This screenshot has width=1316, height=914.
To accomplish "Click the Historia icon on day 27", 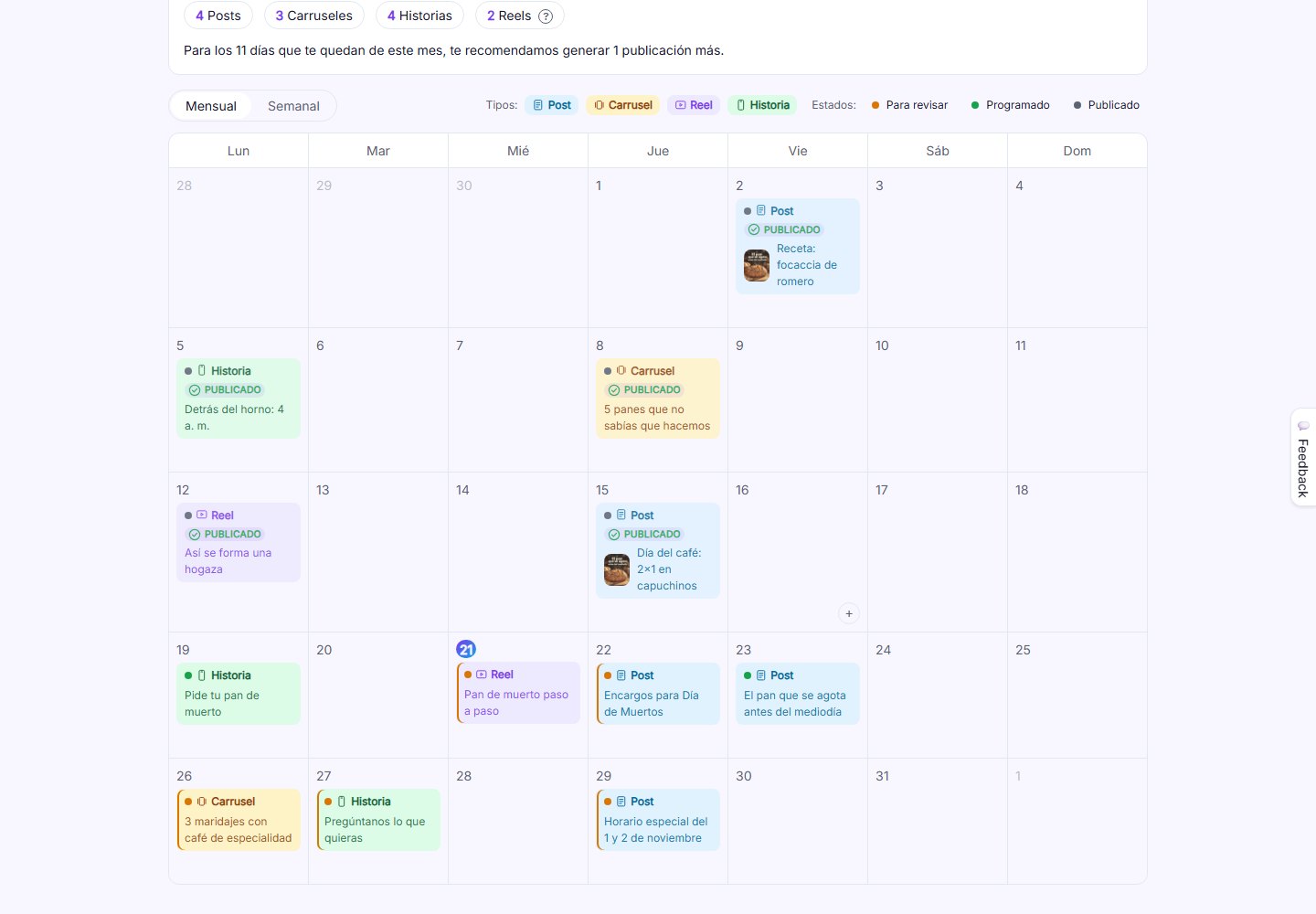I will [x=342, y=802].
